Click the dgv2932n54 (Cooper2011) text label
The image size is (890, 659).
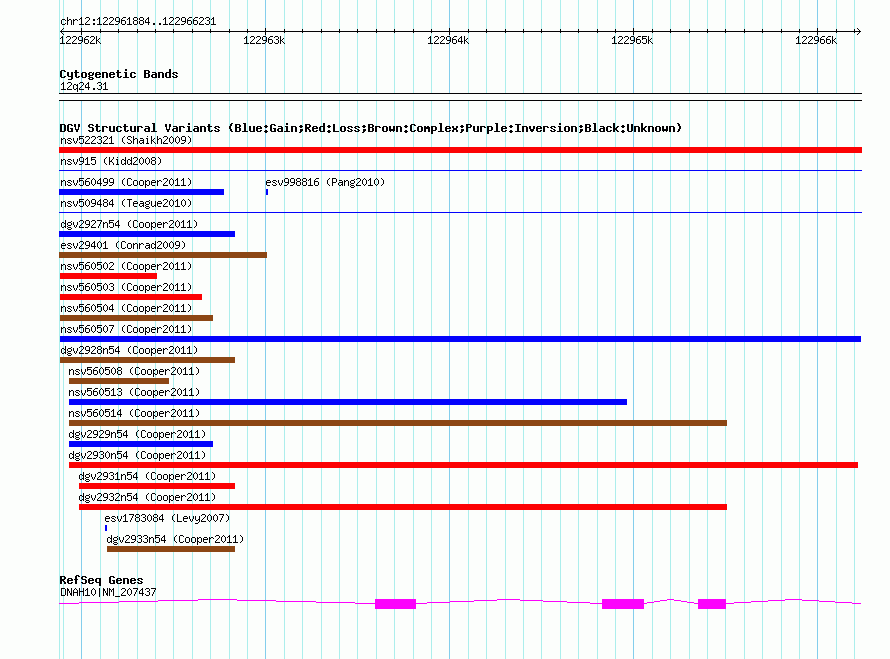[x=147, y=497]
